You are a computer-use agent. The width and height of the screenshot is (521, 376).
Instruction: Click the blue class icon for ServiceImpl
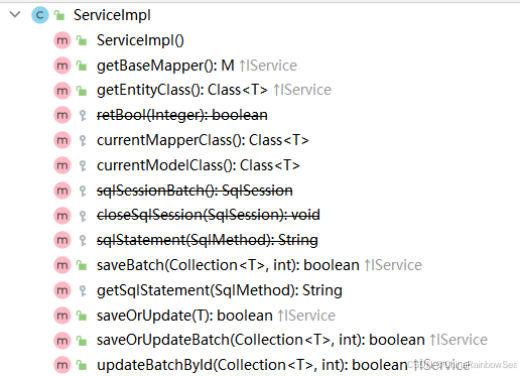(40, 15)
